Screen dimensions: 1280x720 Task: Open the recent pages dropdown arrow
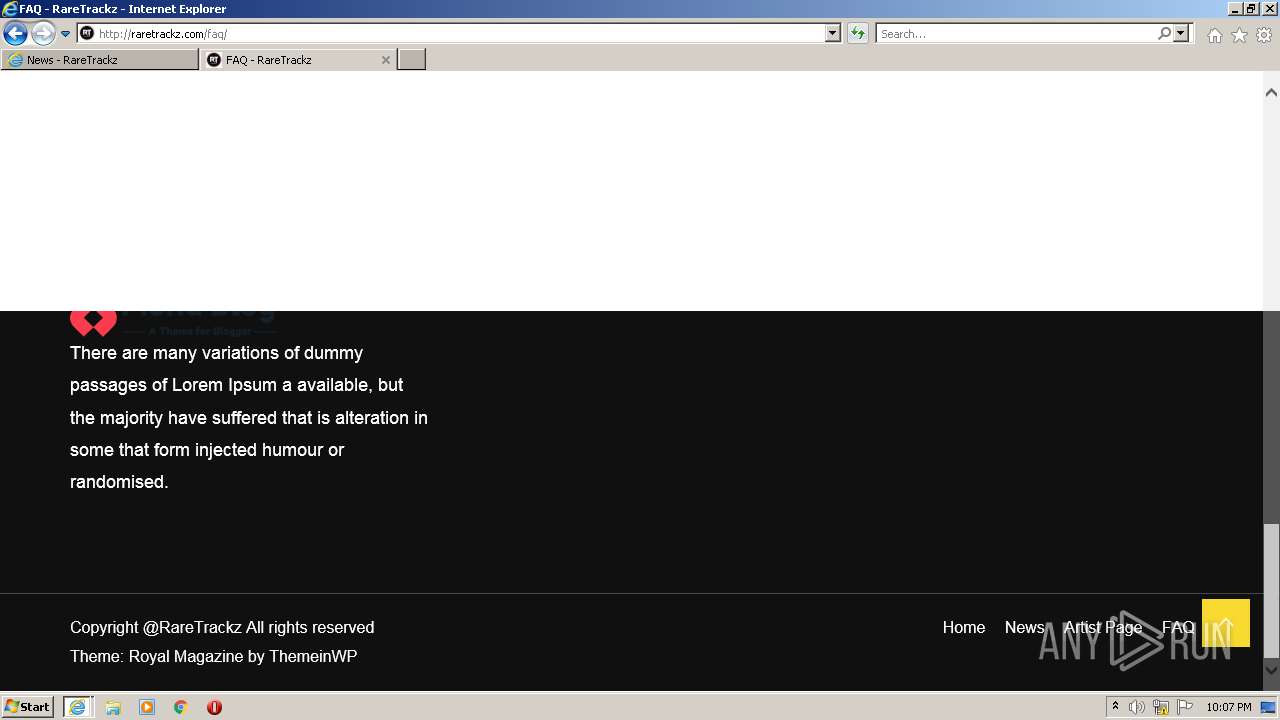pyautogui.click(x=66, y=34)
